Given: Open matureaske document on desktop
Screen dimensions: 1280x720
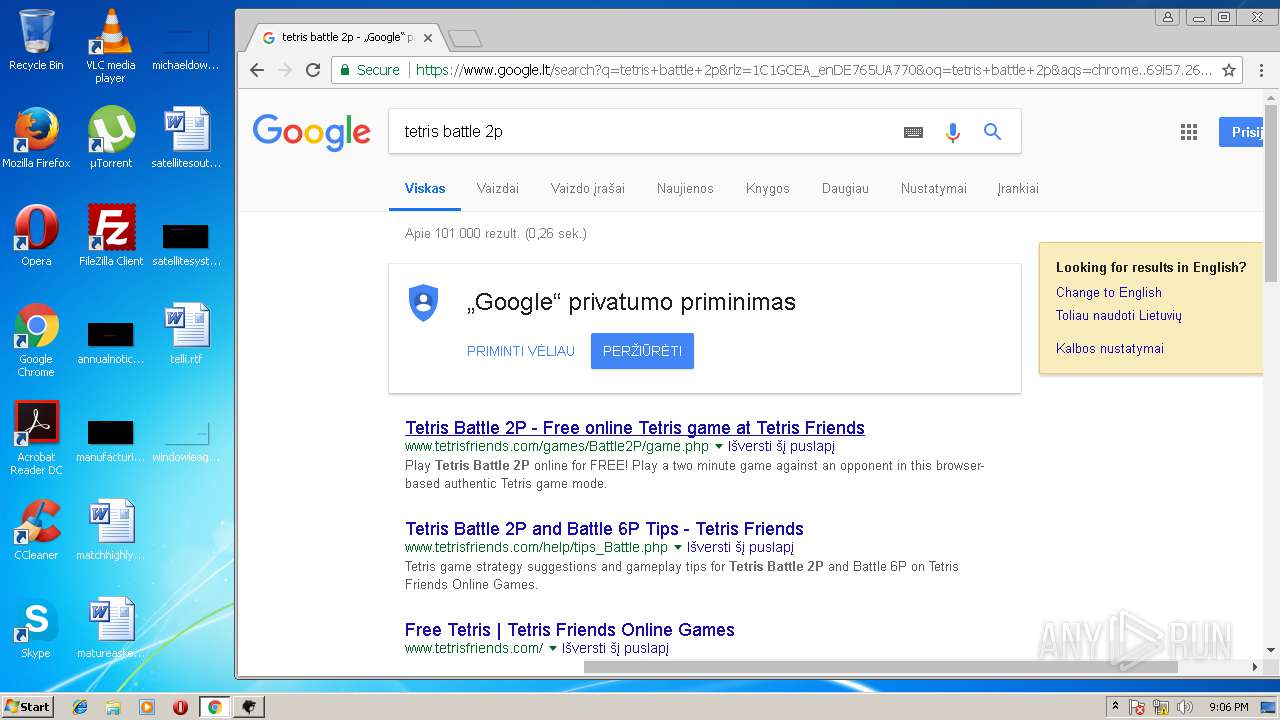Looking at the screenshot, I should pos(111,628).
